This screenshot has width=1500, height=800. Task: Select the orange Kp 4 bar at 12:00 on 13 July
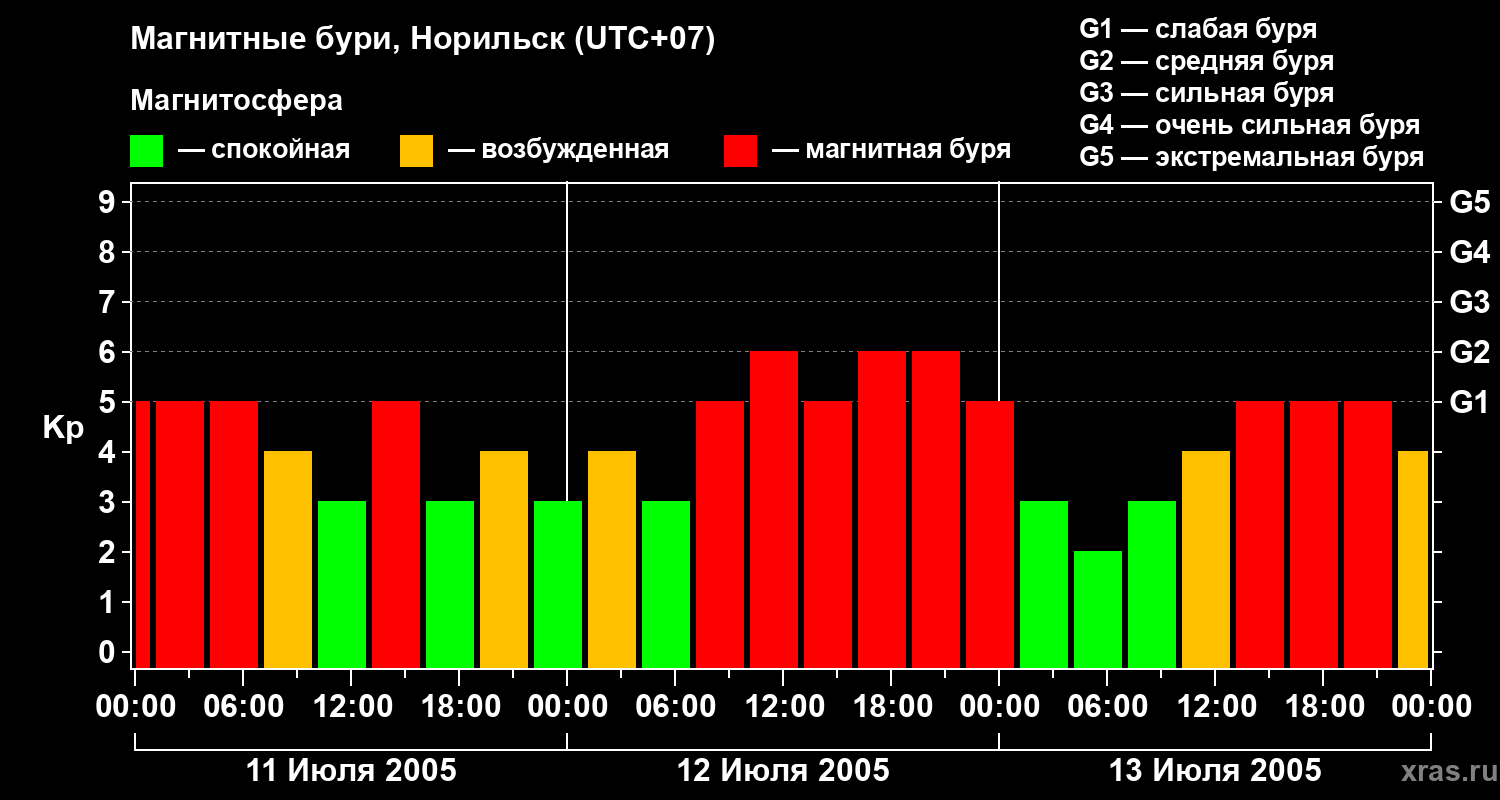[1206, 559]
